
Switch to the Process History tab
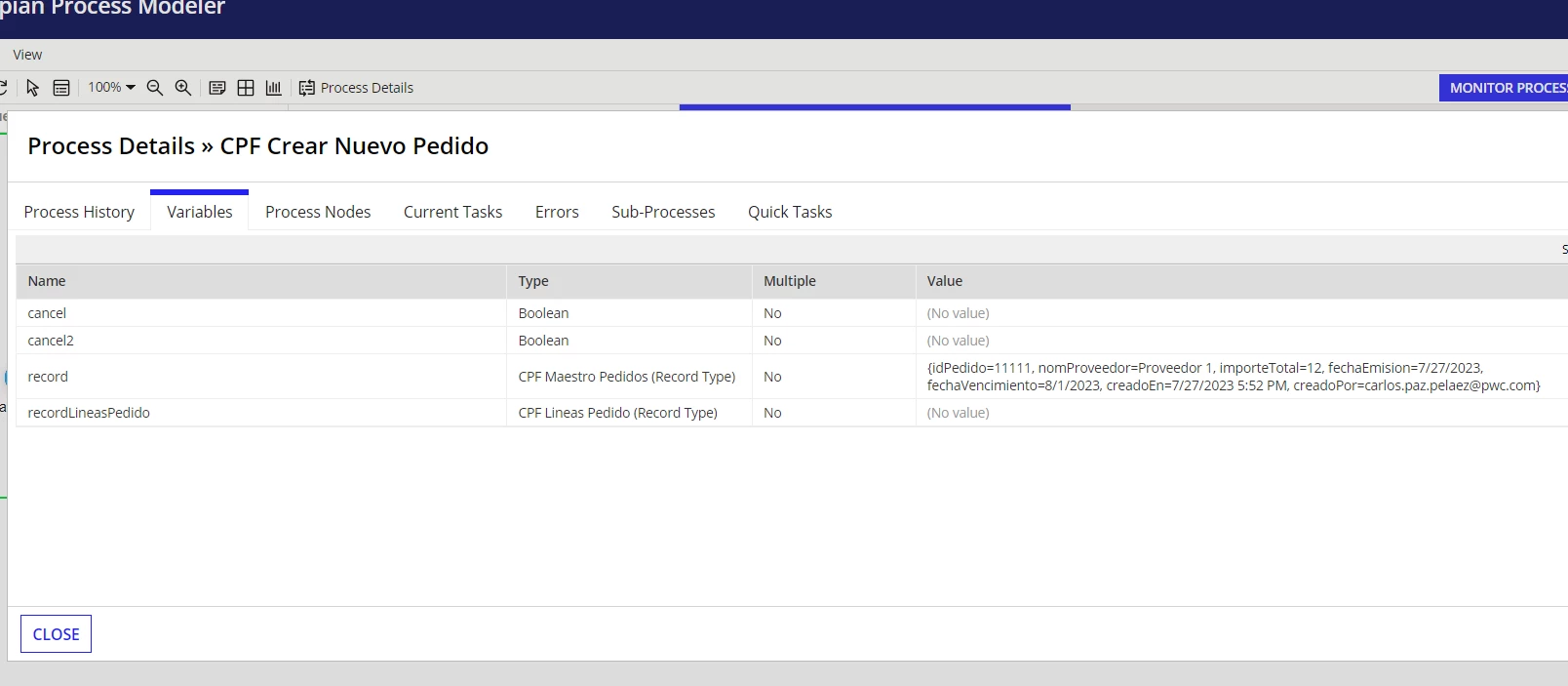tap(79, 212)
